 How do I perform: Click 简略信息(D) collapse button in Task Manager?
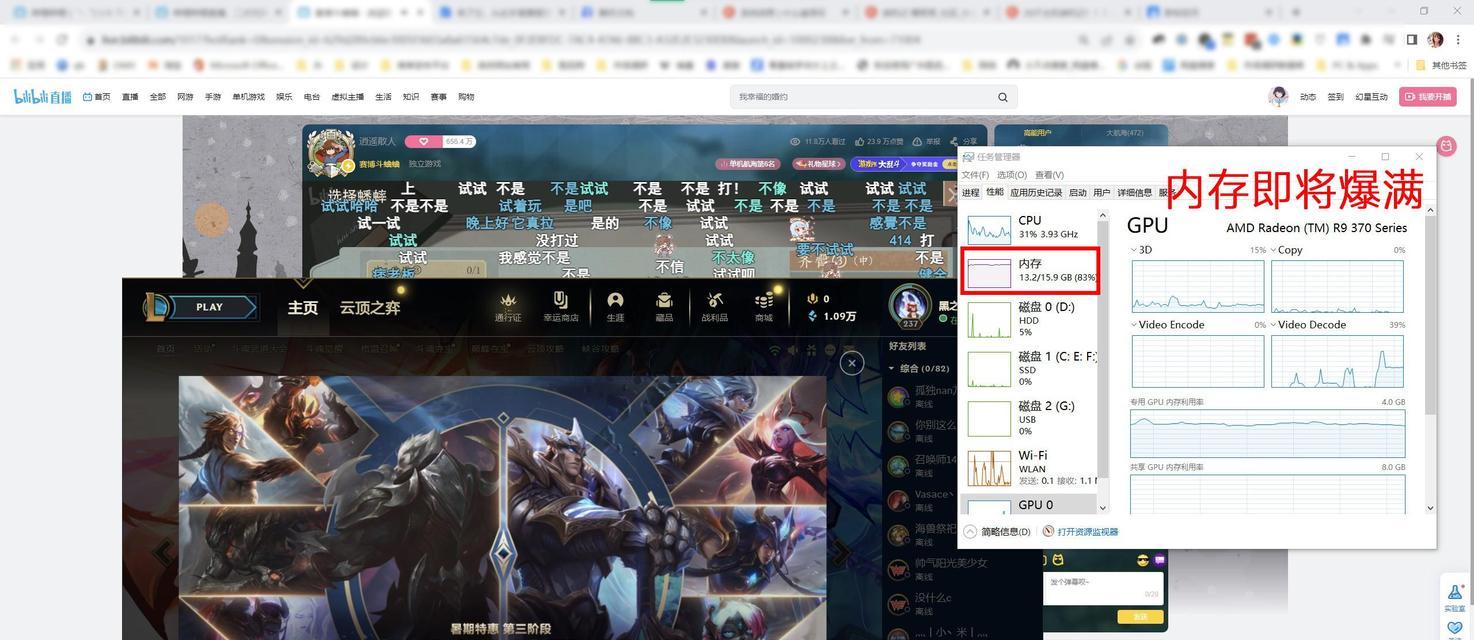(x=997, y=532)
